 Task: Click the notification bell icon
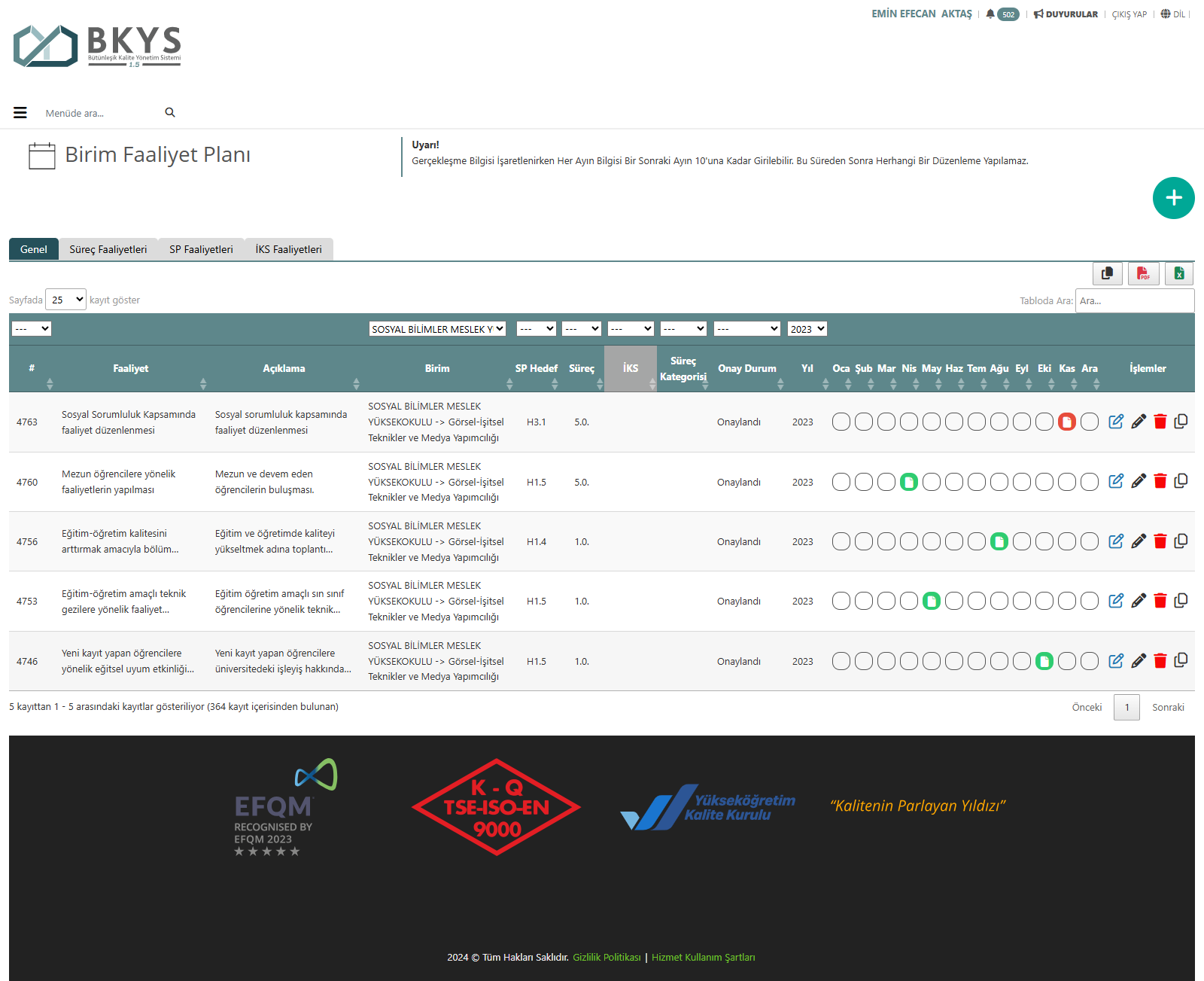pos(990,14)
